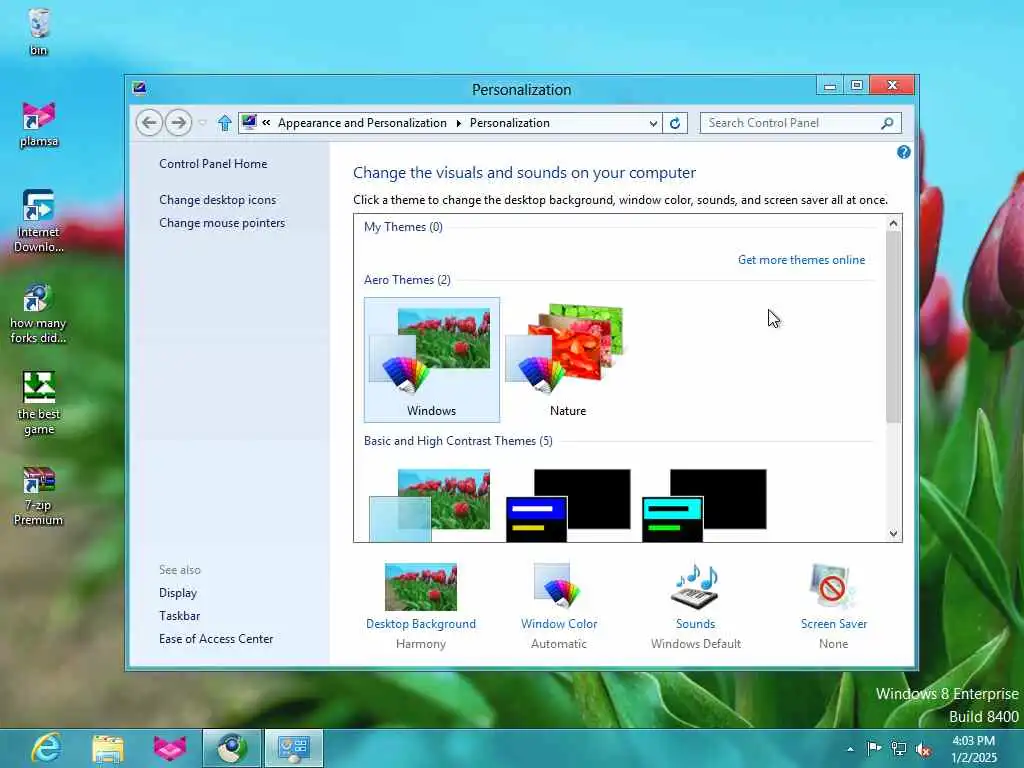Click the Personalization window title icon

(x=139, y=88)
